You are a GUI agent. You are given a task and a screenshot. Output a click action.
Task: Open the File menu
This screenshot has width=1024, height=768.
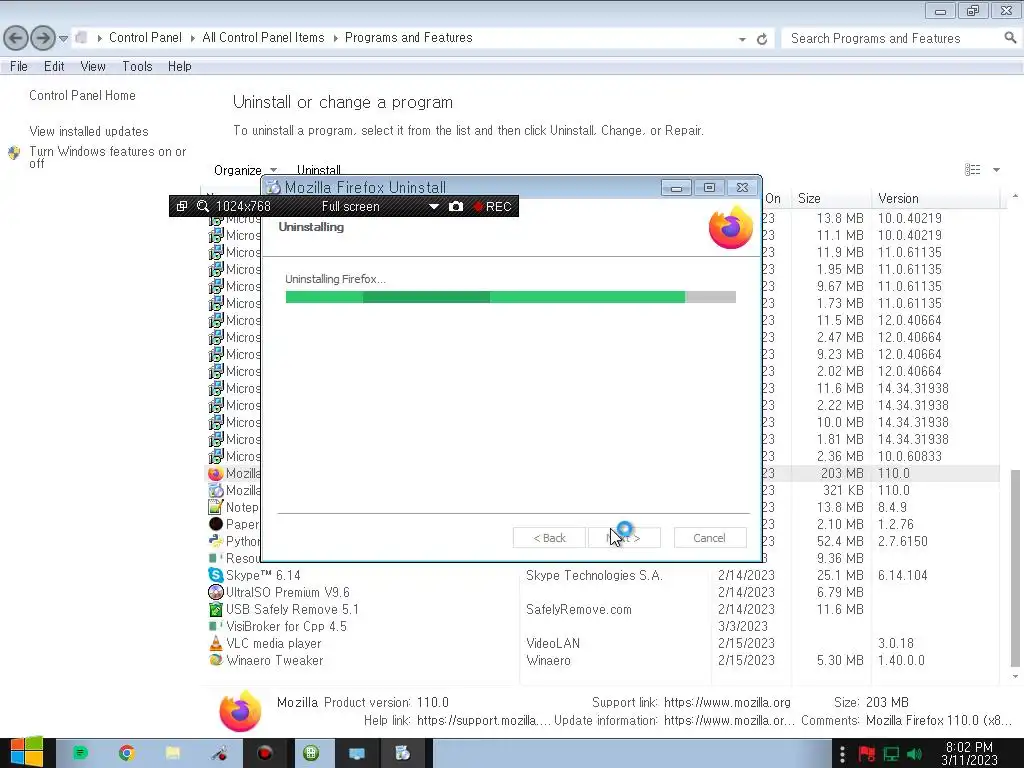click(x=18, y=67)
